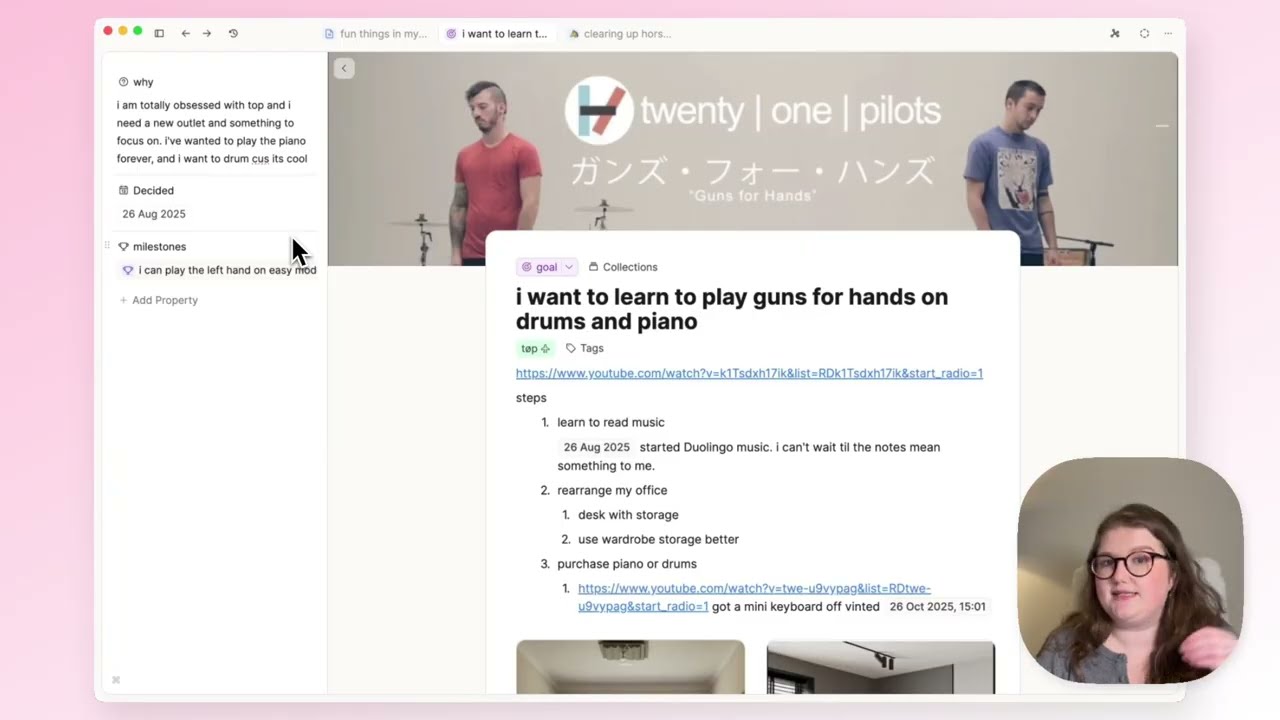Click the why description text field
This screenshot has height=720, width=1280.
(x=212, y=132)
